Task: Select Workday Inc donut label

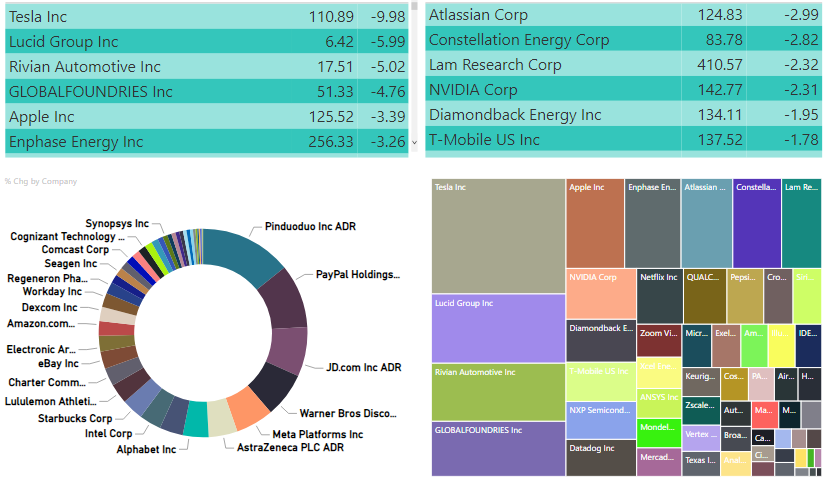Action: 52,292
